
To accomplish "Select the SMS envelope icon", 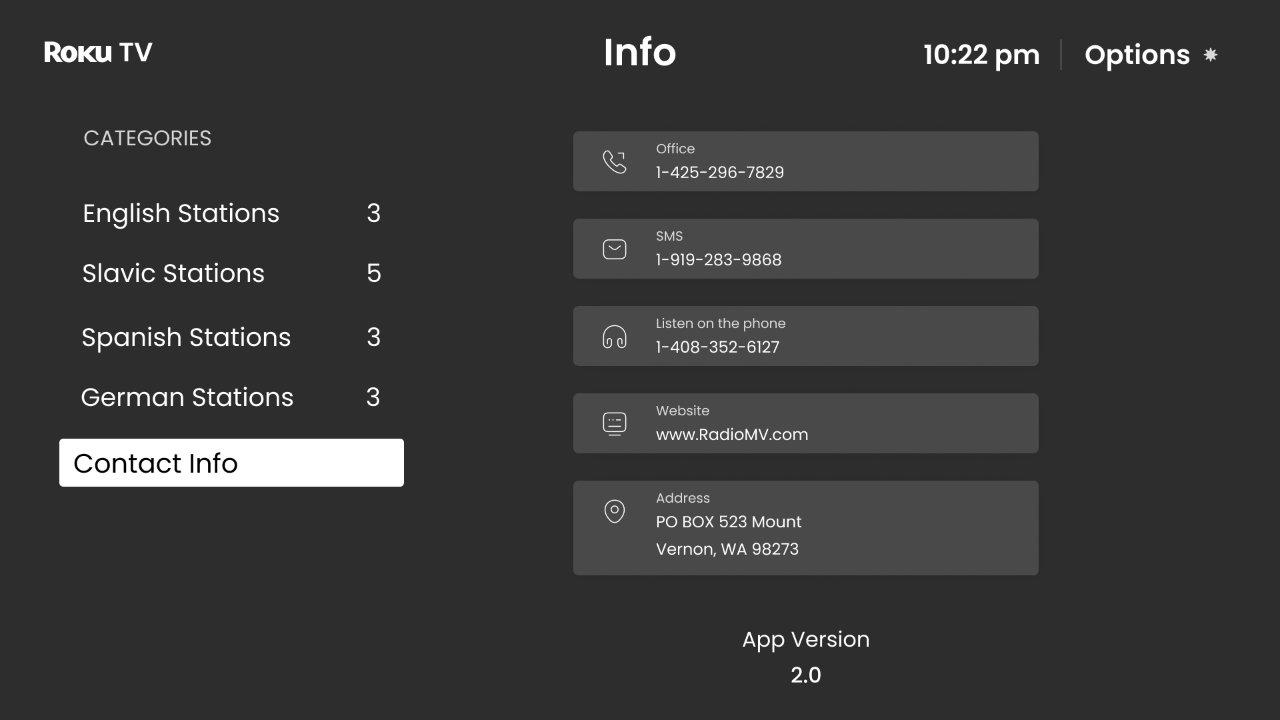I will tap(613, 248).
